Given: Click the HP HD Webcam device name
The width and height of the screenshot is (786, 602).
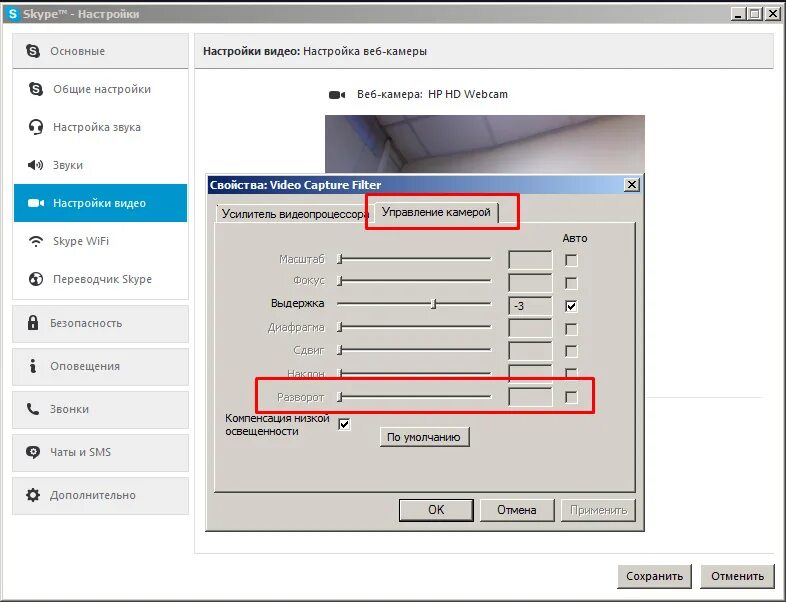Looking at the screenshot, I should (468, 94).
